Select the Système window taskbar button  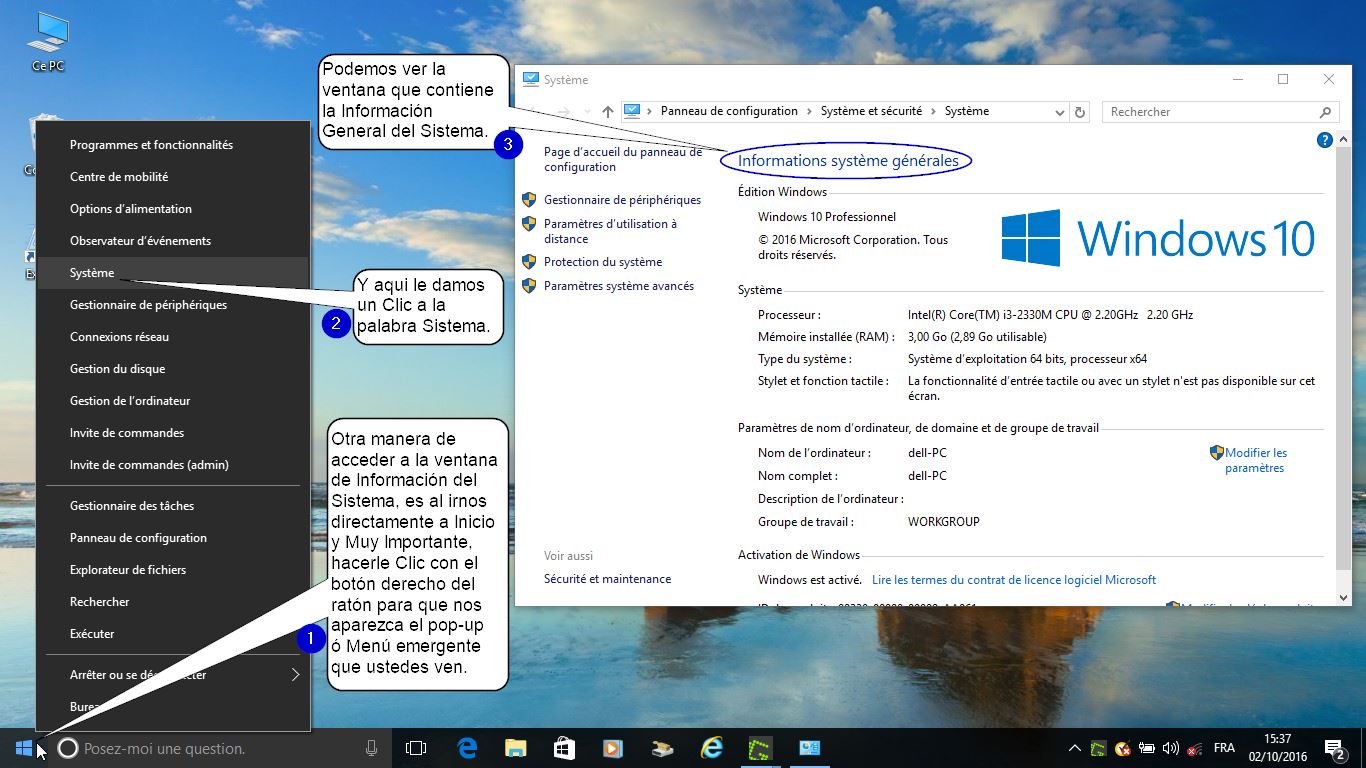pyautogui.click(x=809, y=748)
